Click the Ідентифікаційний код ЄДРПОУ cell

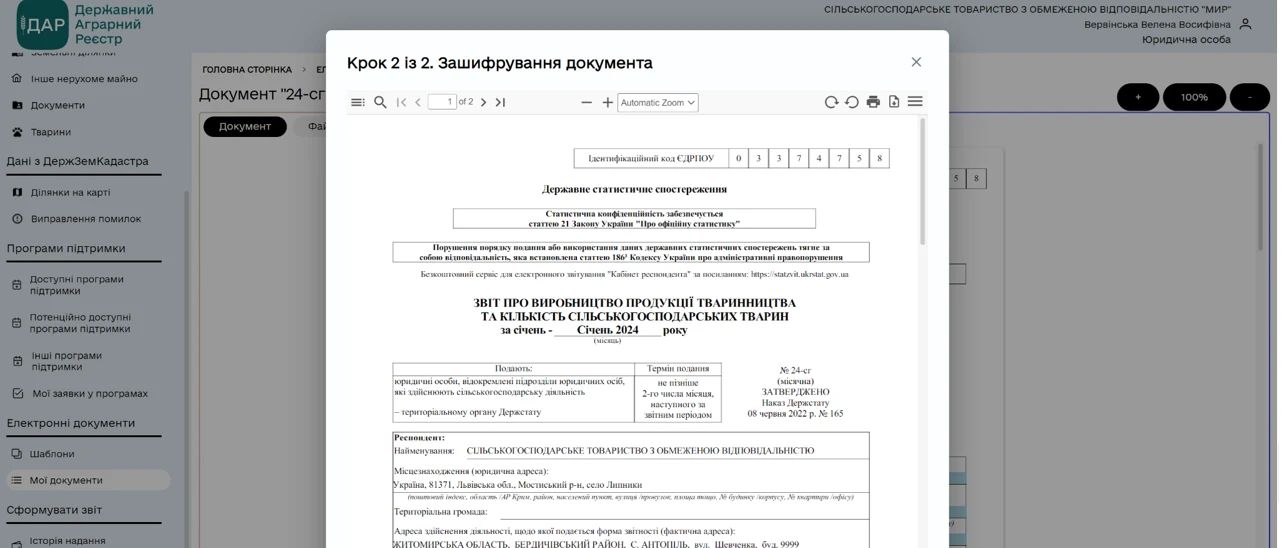point(653,159)
